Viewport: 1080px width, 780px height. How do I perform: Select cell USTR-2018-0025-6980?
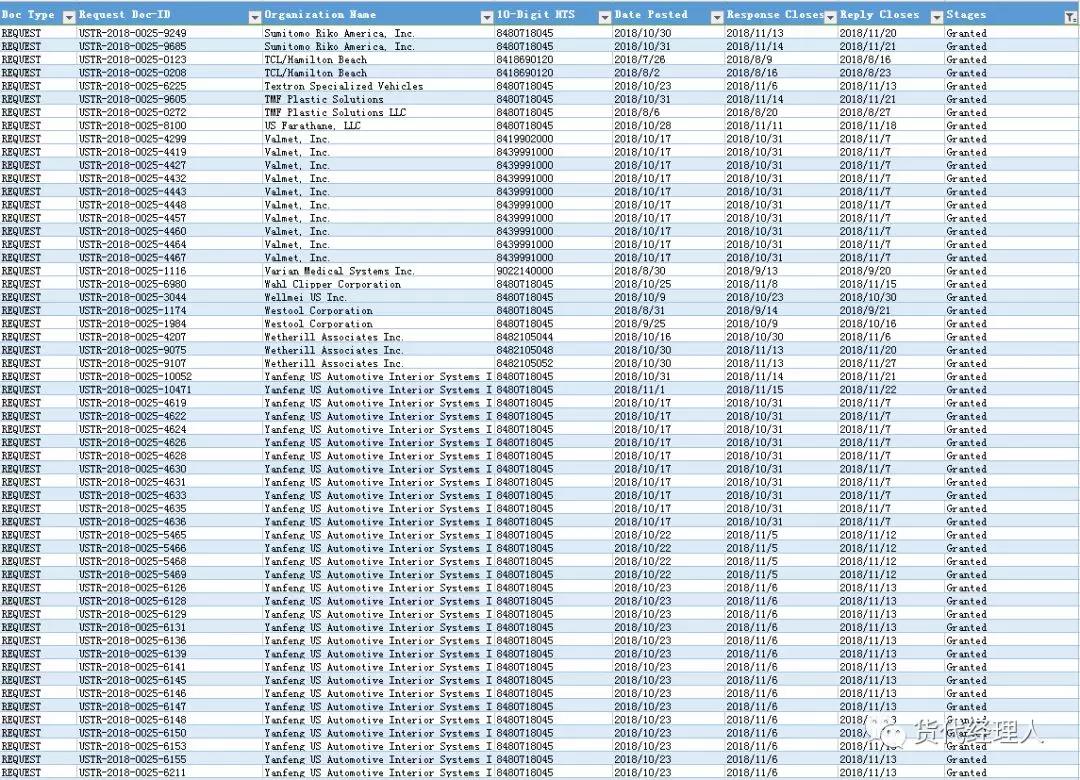pyautogui.click(x=169, y=284)
